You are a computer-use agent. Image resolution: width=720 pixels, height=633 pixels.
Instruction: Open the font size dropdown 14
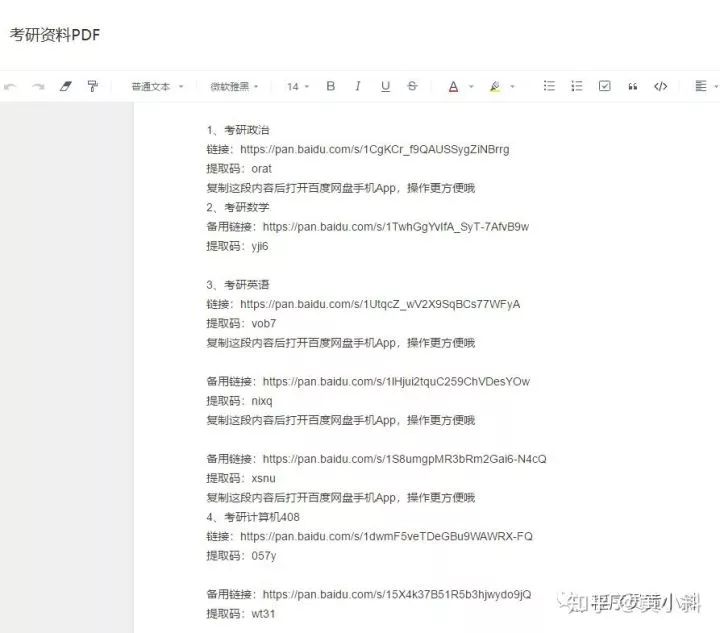298,86
